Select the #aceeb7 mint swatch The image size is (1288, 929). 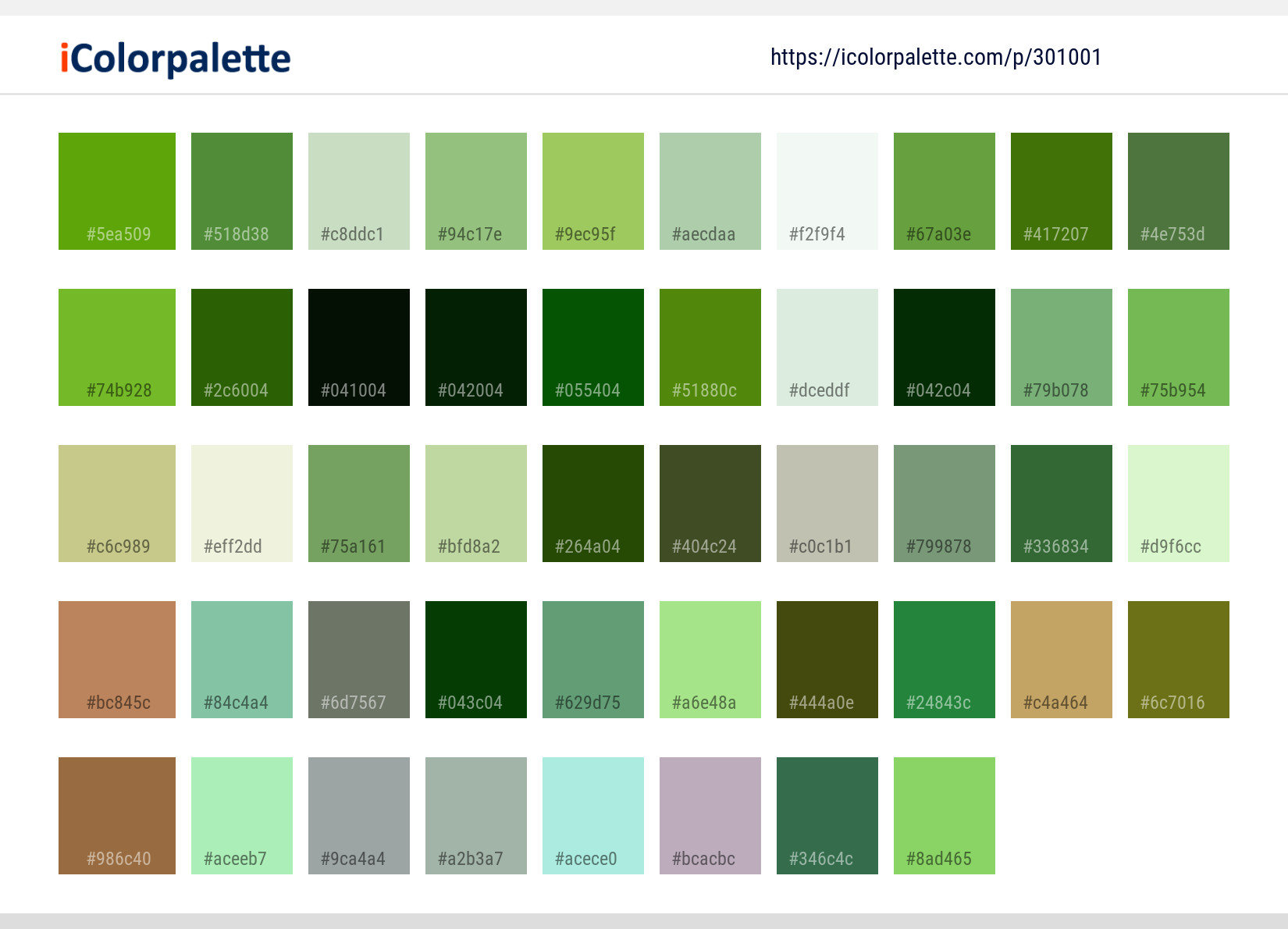pos(241,815)
